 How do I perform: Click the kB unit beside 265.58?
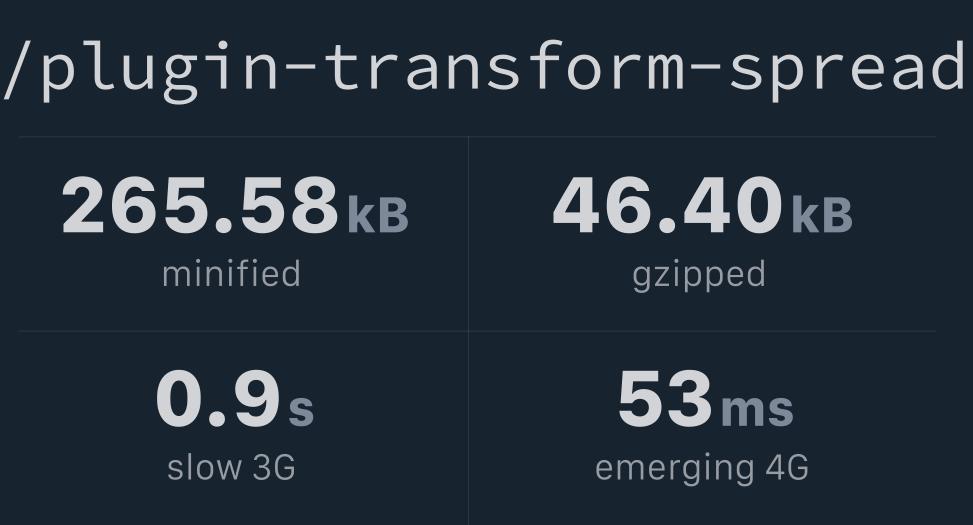(x=378, y=215)
